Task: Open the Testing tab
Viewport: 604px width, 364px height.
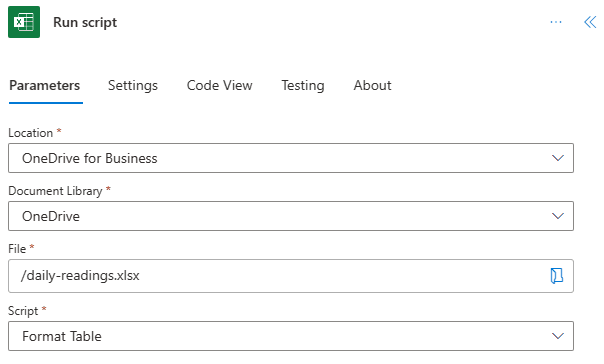Action: (303, 86)
